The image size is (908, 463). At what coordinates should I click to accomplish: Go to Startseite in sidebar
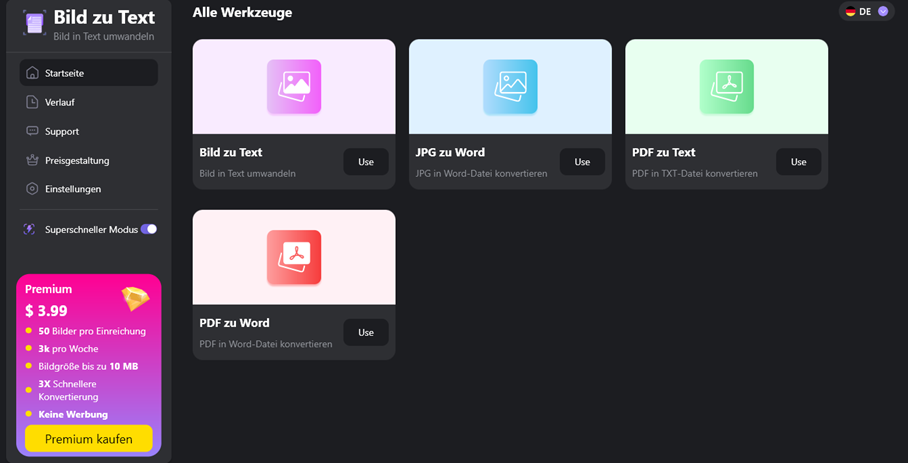tap(88, 73)
